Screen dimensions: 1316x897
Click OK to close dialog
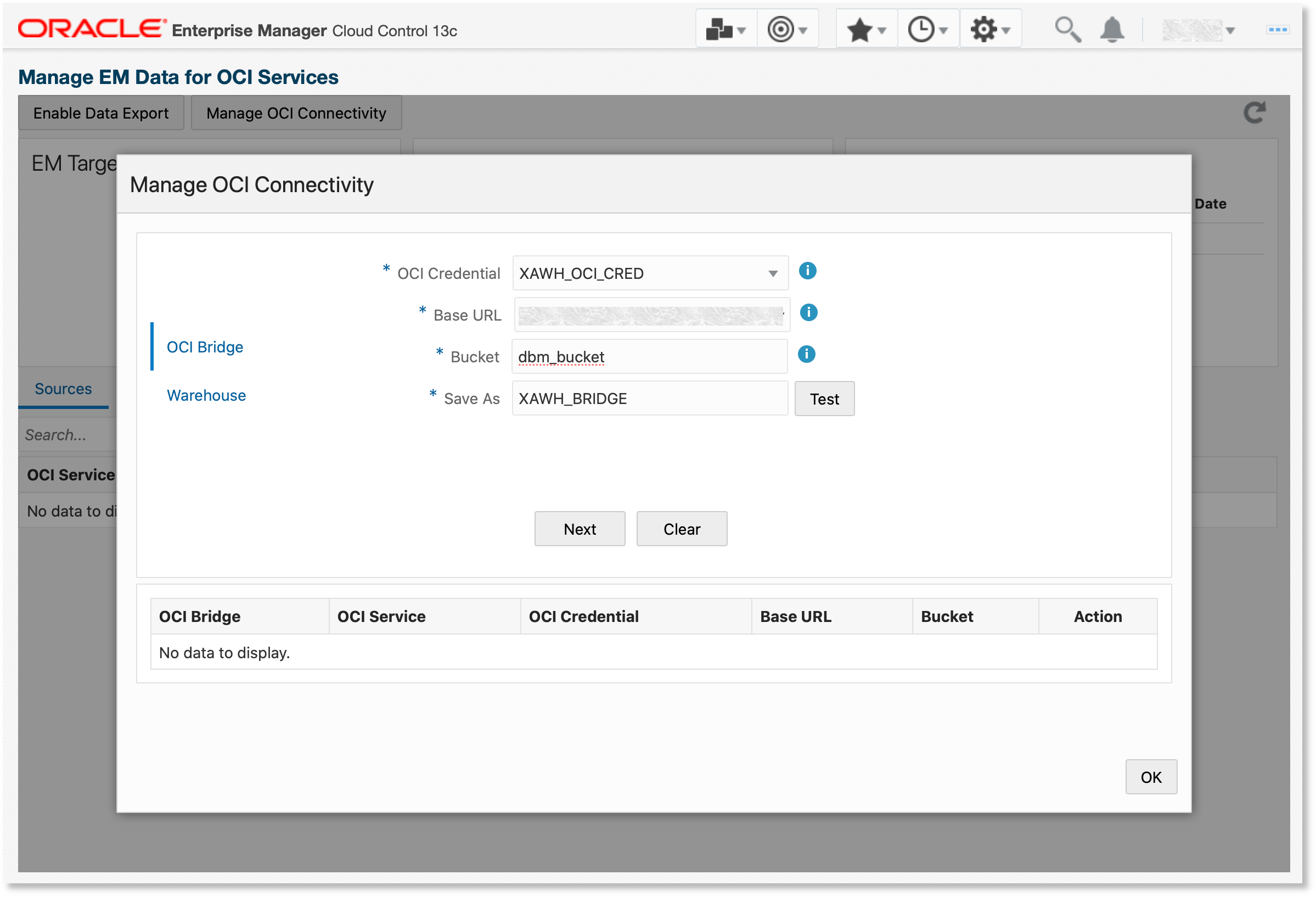[1151, 777]
